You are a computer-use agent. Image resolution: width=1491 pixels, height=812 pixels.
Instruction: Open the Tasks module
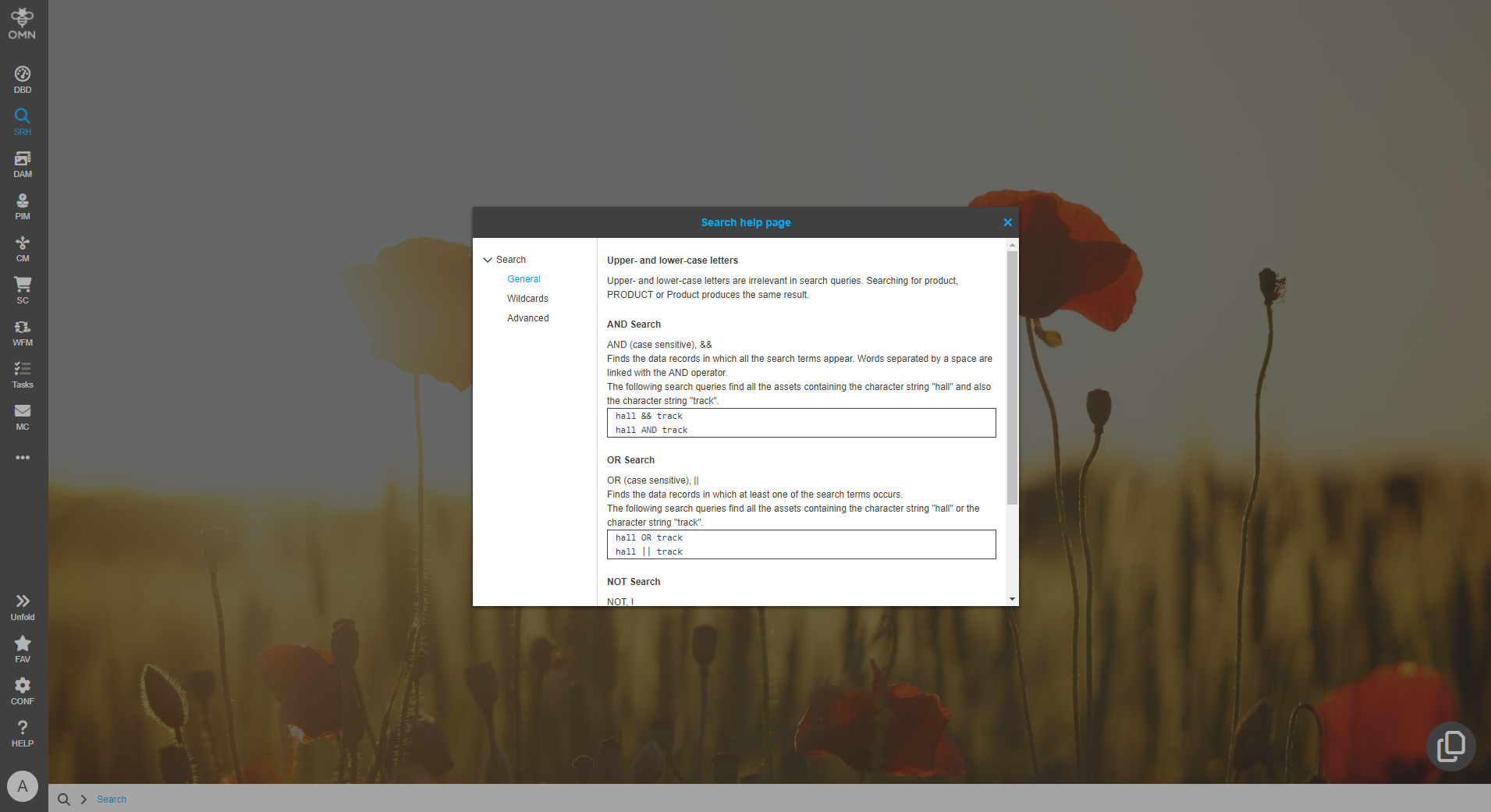click(x=22, y=374)
